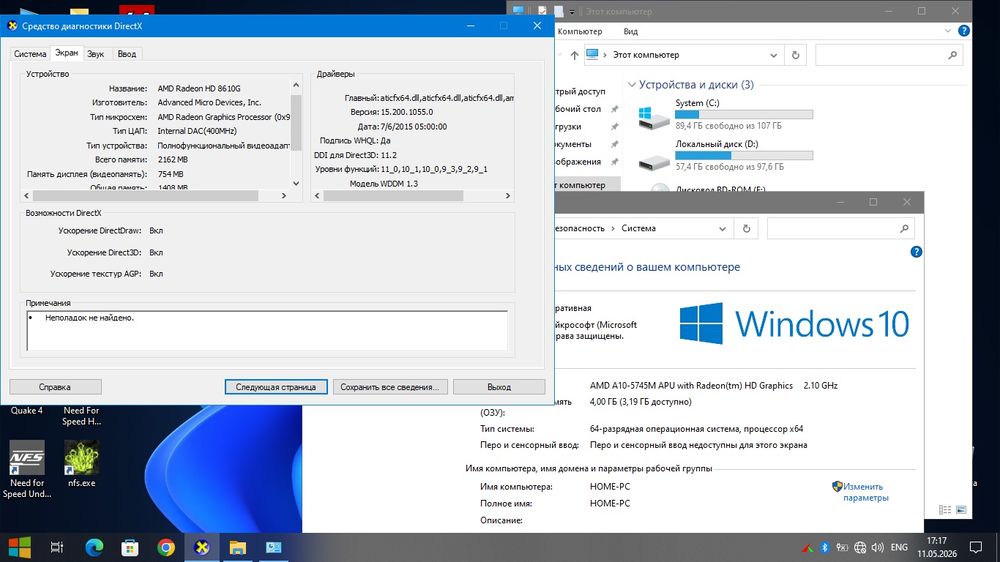This screenshot has width=1000, height=562.
Task: Open Task View on the taskbar
Action: (x=57, y=547)
